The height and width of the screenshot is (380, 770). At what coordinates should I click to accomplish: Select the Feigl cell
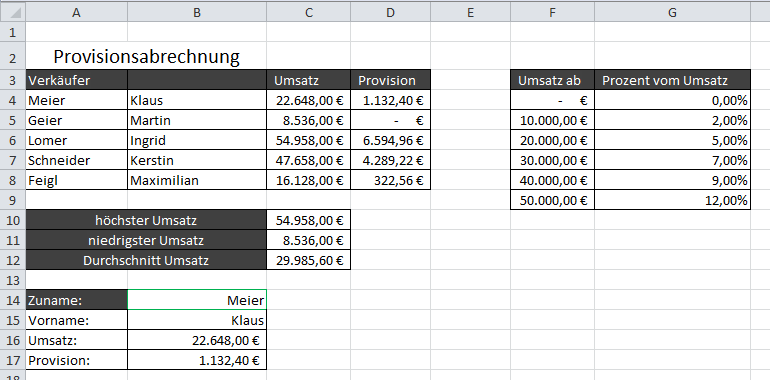click(x=77, y=180)
